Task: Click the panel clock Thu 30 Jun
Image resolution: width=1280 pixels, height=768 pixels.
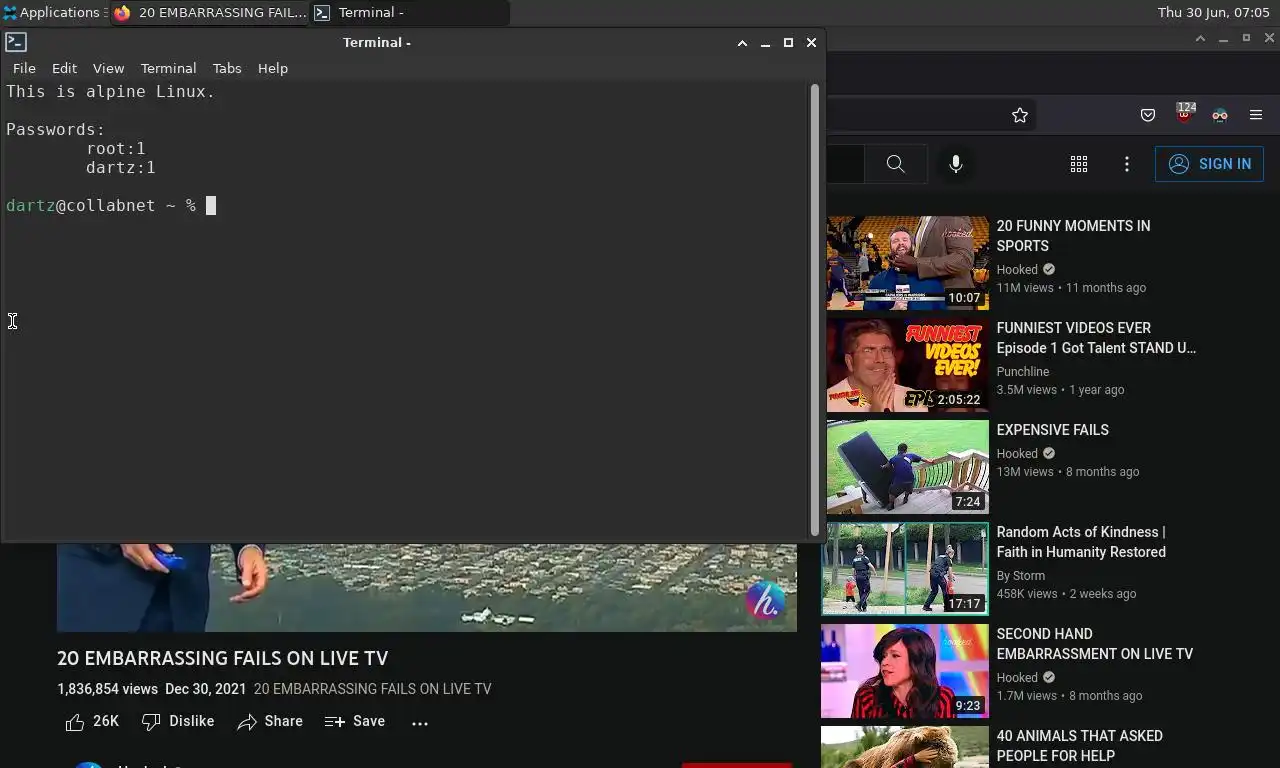Action: tap(1213, 13)
